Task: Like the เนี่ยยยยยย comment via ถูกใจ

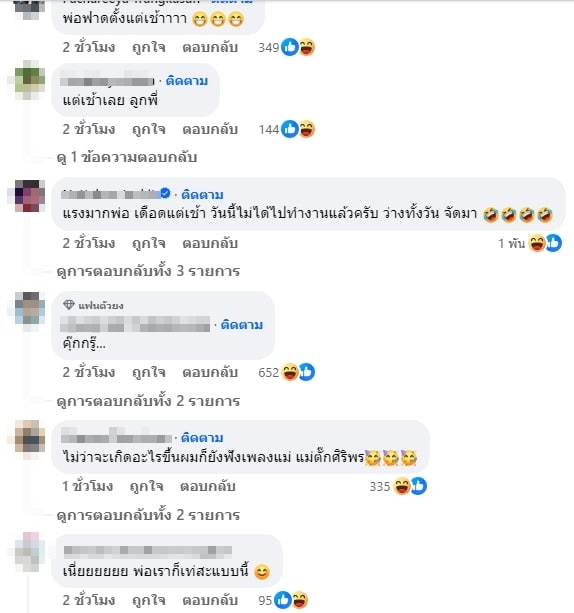Action: click(x=149, y=600)
